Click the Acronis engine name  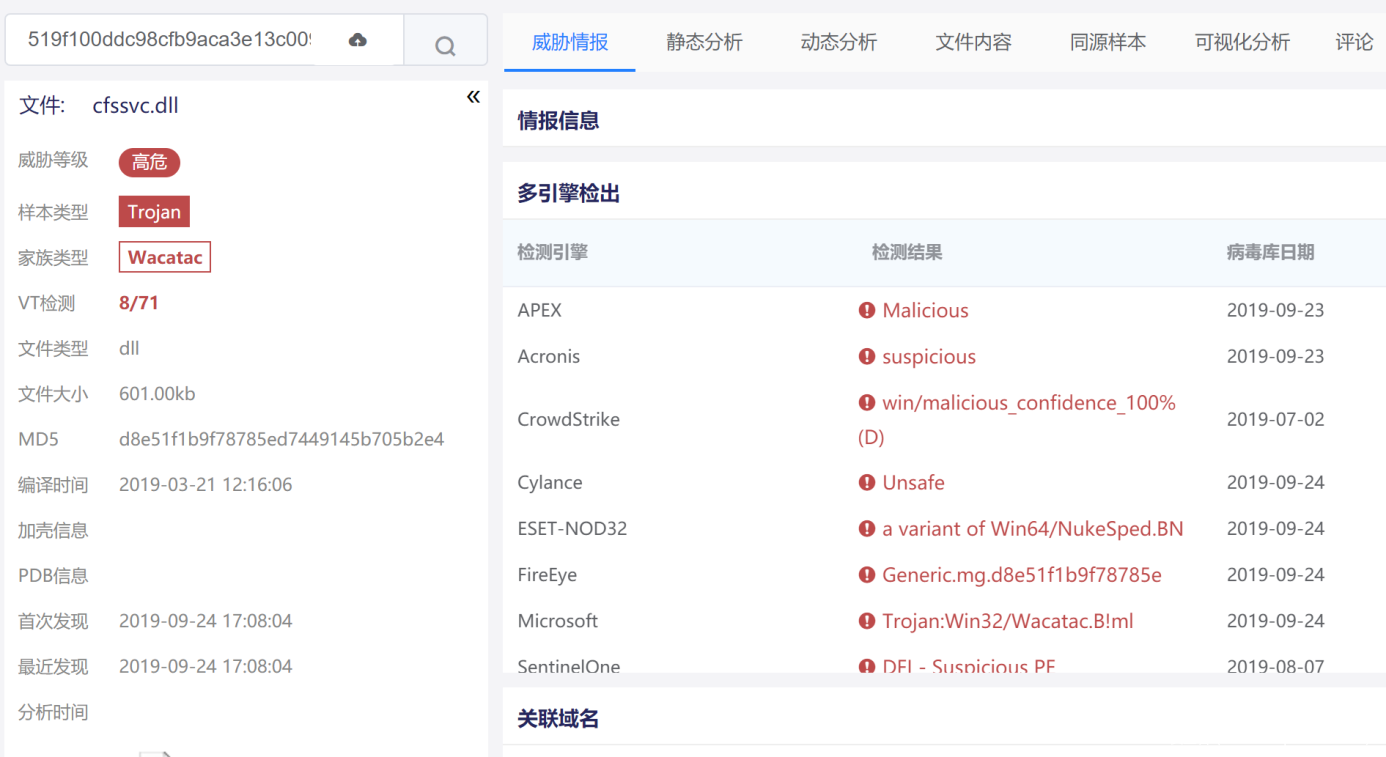(x=549, y=356)
